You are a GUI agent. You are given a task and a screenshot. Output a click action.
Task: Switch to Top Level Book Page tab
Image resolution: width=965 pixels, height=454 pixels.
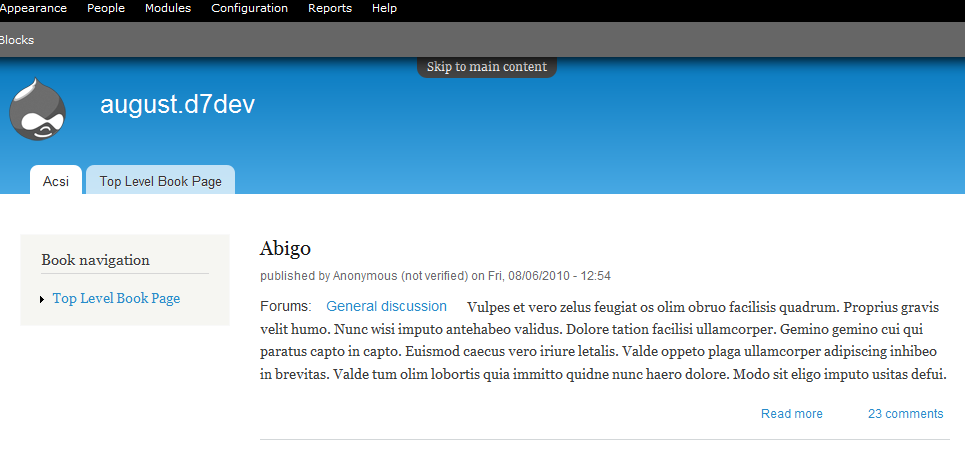point(161,180)
